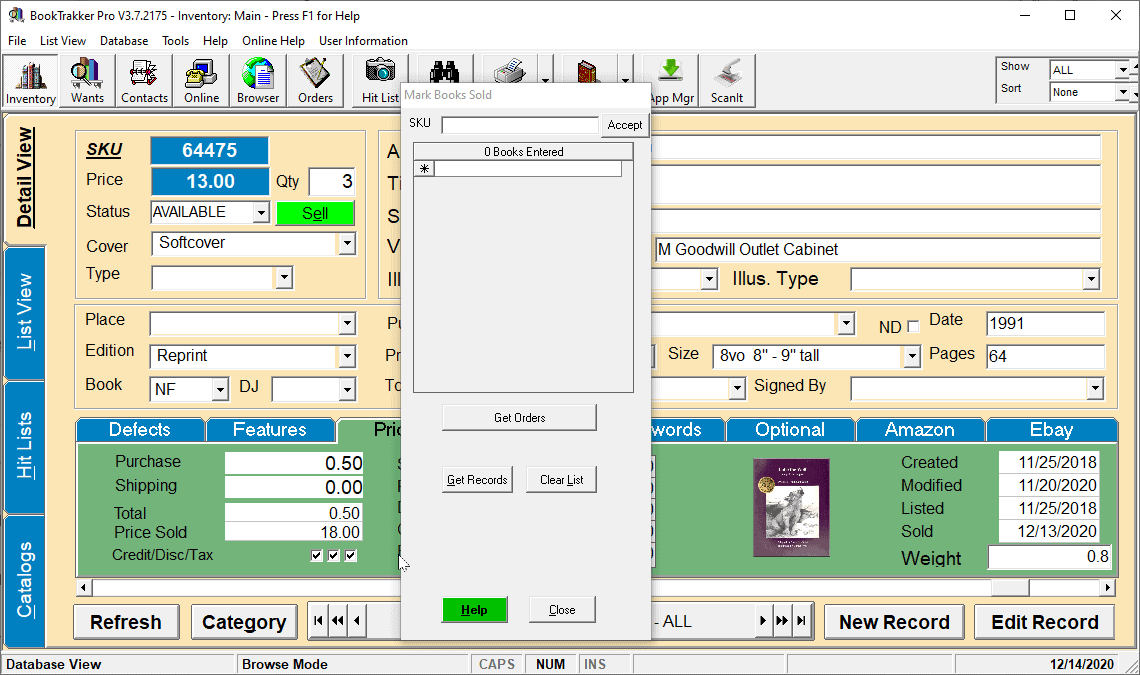Expand the Status AVAILABLE dropdown

tap(261, 212)
